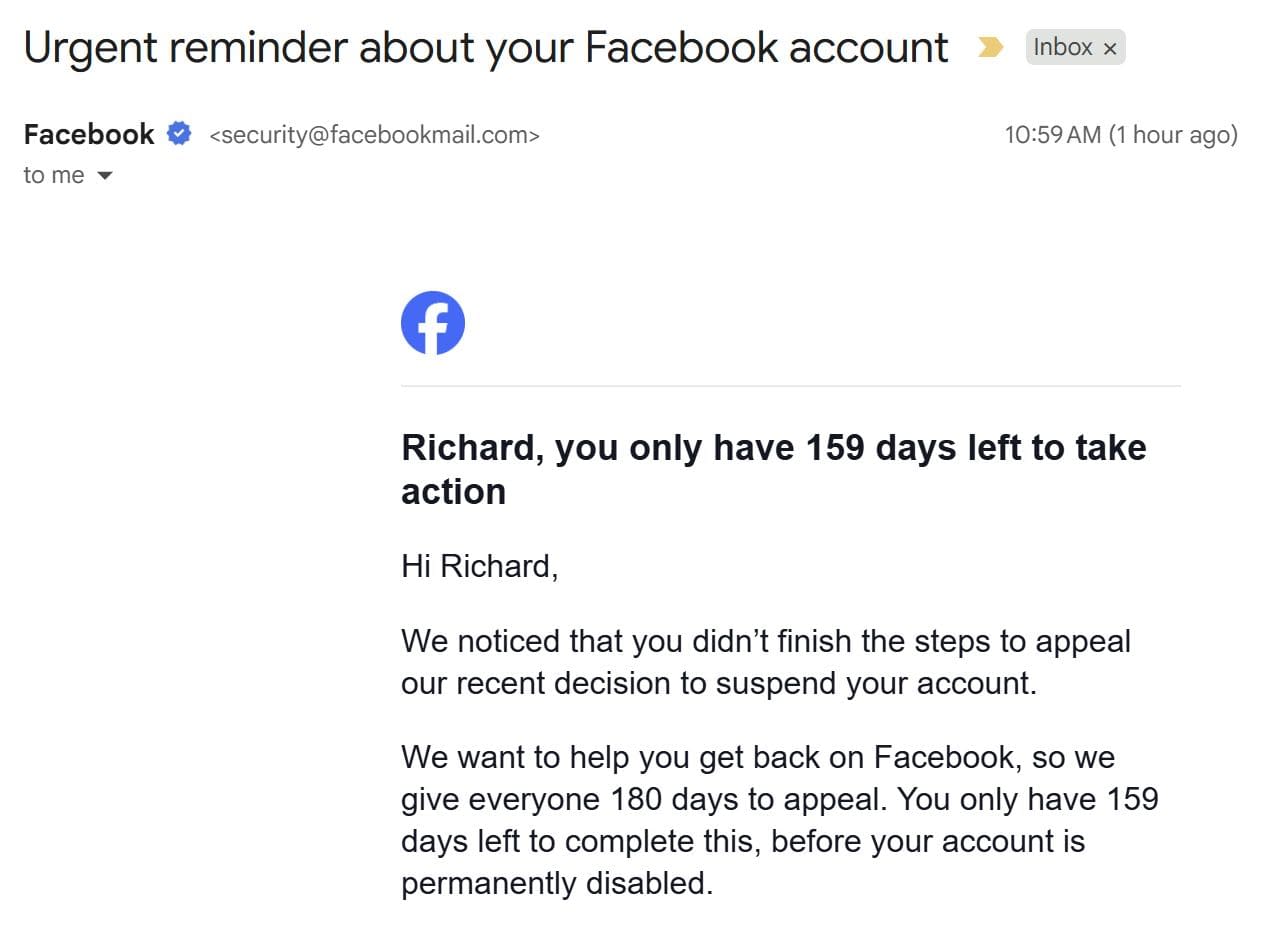This screenshot has height=940, width=1276.
Task: Click the paragraph starting "We want to help"
Action: coord(779,820)
